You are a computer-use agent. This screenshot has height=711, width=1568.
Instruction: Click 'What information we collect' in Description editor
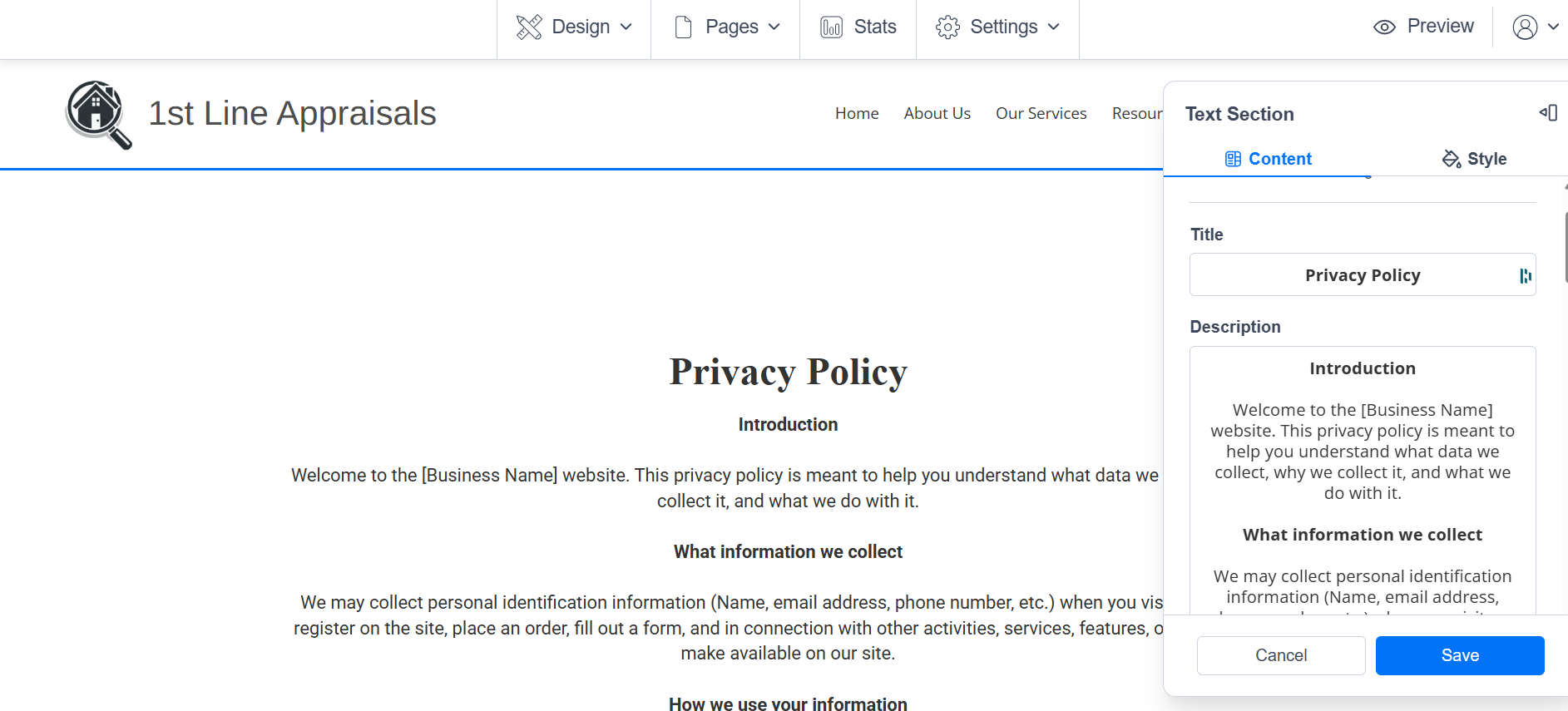pyautogui.click(x=1363, y=535)
